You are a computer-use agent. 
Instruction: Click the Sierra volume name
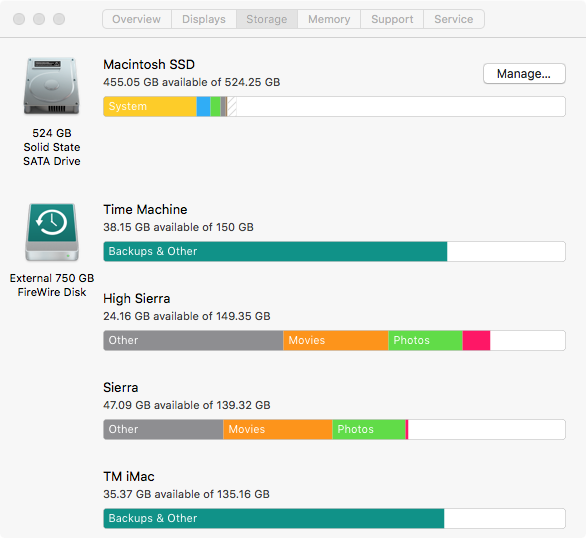(x=120, y=387)
